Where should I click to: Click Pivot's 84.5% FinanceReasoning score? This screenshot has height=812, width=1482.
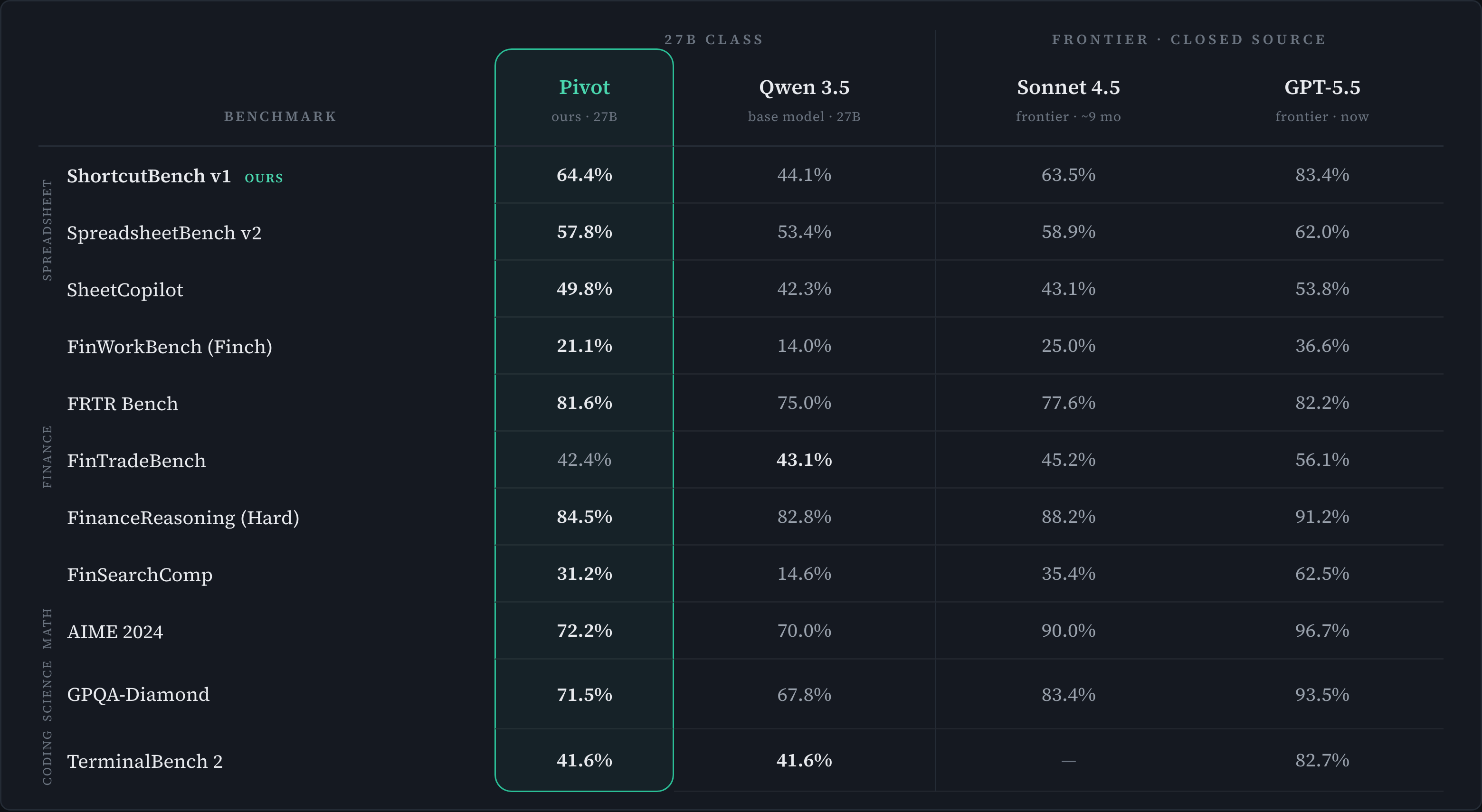coord(584,517)
